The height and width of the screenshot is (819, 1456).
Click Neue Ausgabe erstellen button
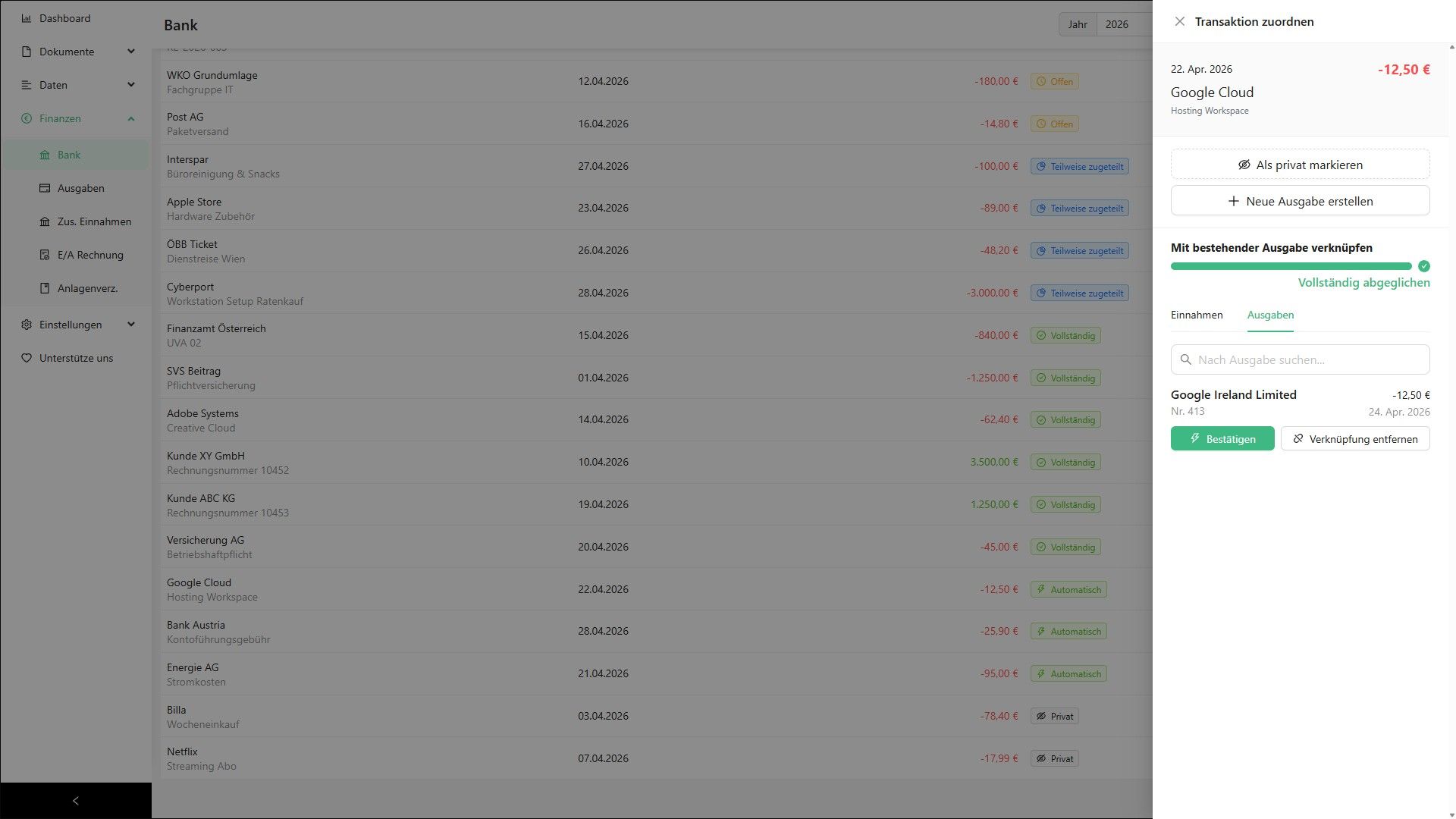pos(1300,201)
